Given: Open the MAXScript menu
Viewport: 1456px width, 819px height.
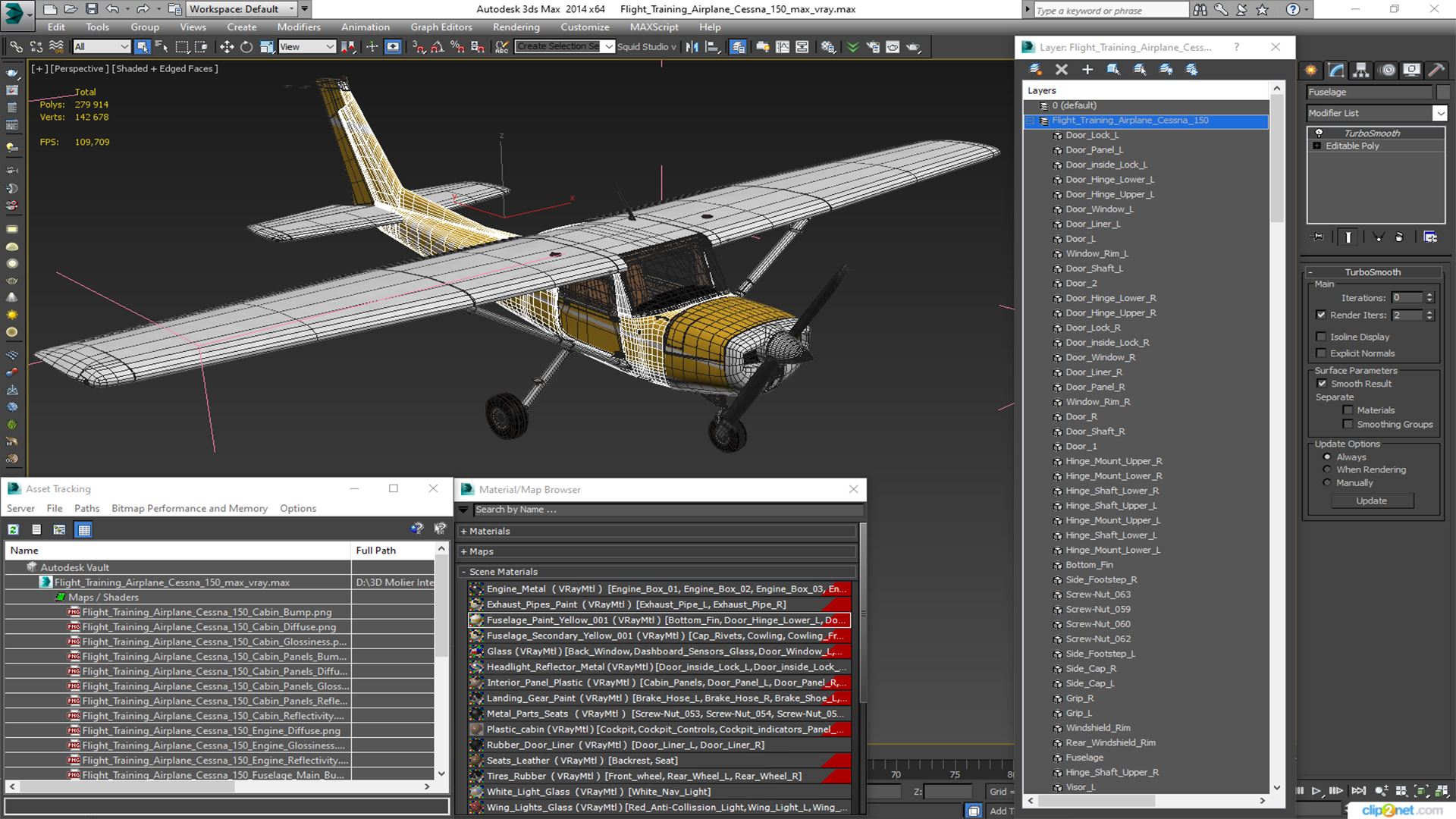Looking at the screenshot, I should 654,27.
